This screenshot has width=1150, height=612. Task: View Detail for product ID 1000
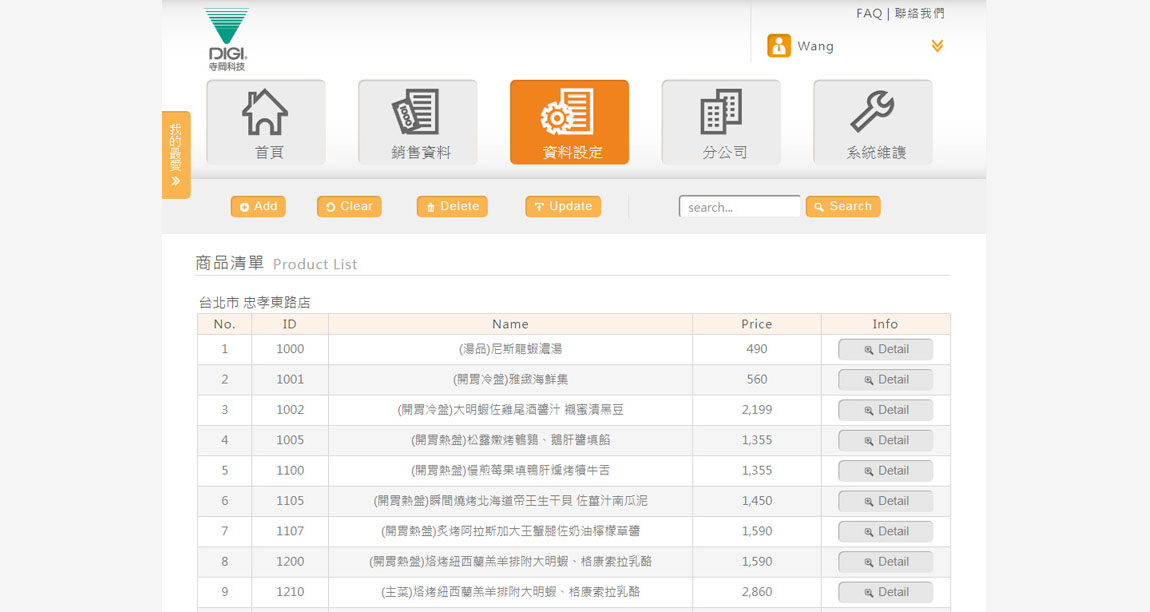[x=885, y=349]
